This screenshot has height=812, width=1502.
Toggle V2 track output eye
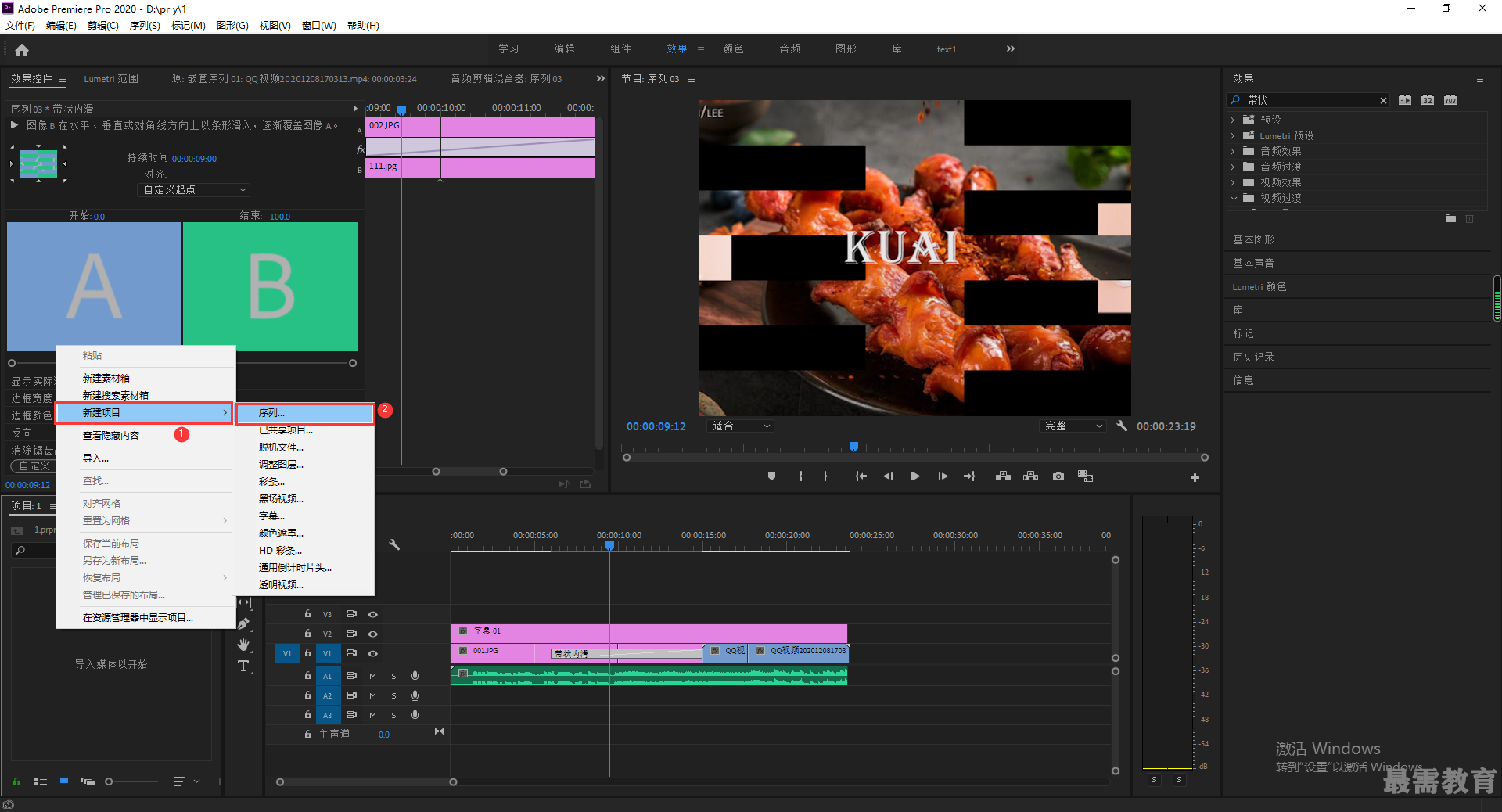[373, 634]
